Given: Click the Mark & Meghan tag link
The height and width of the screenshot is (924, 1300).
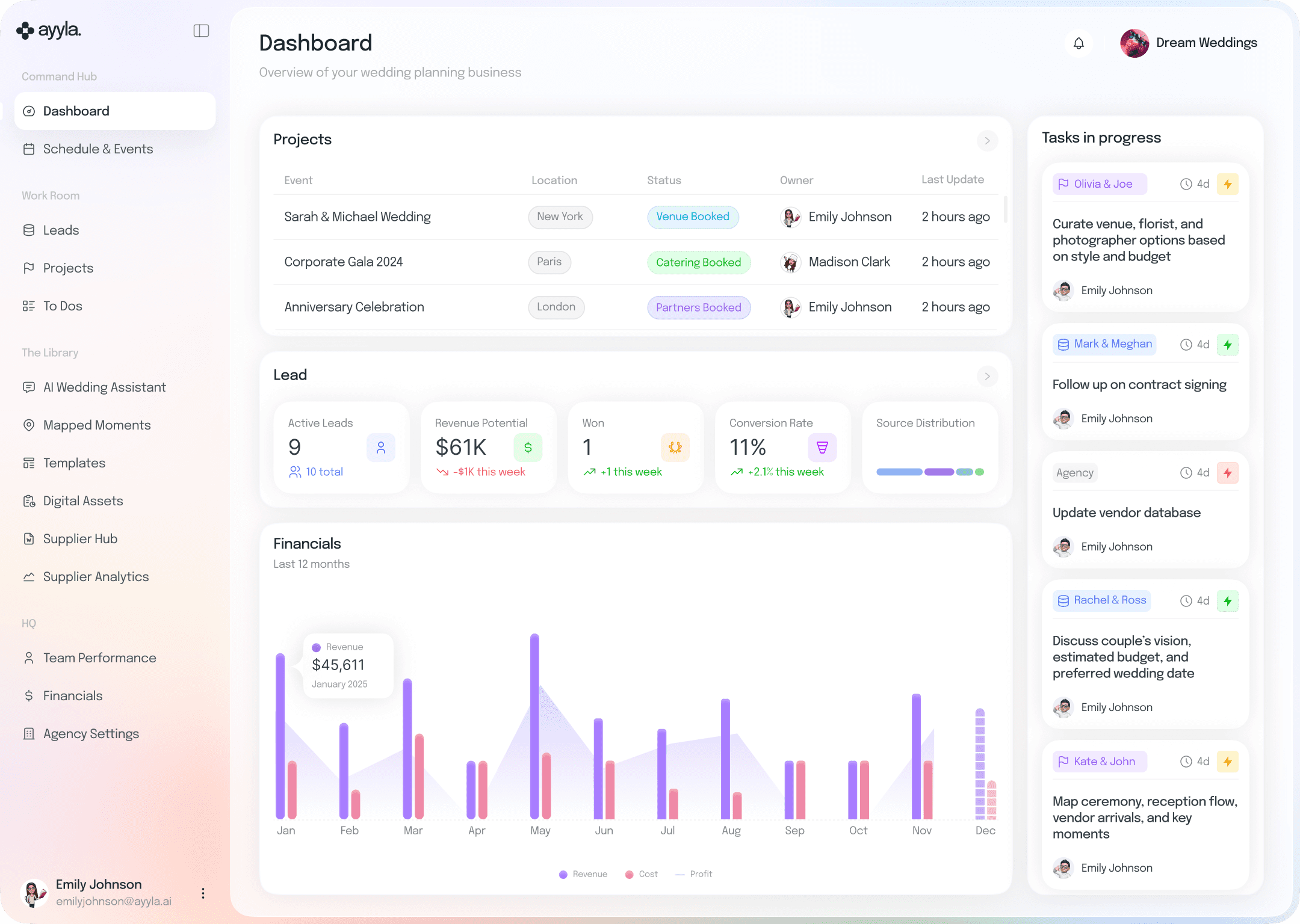Looking at the screenshot, I should [1104, 344].
